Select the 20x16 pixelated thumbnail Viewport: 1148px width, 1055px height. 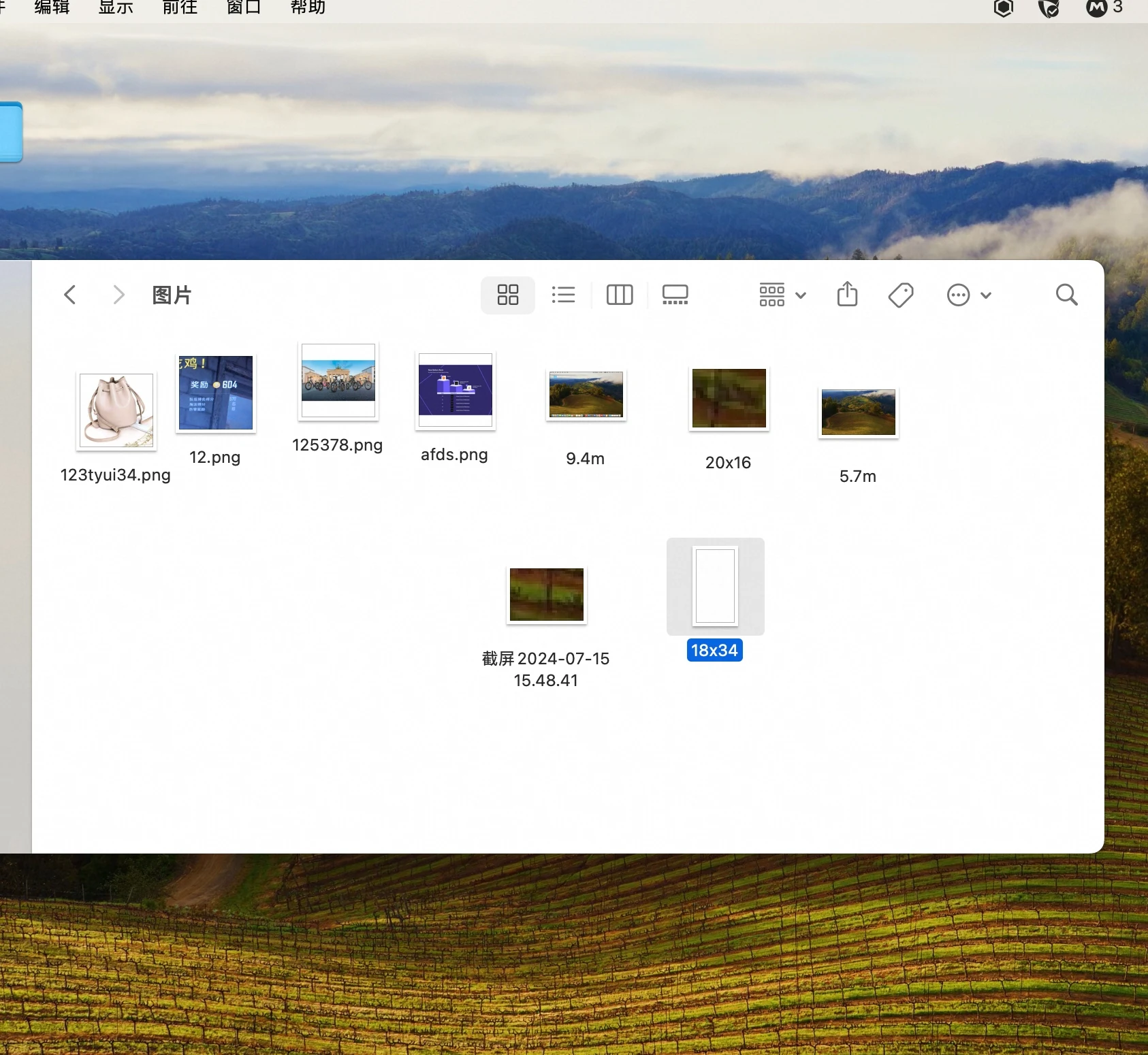pyautogui.click(x=729, y=398)
